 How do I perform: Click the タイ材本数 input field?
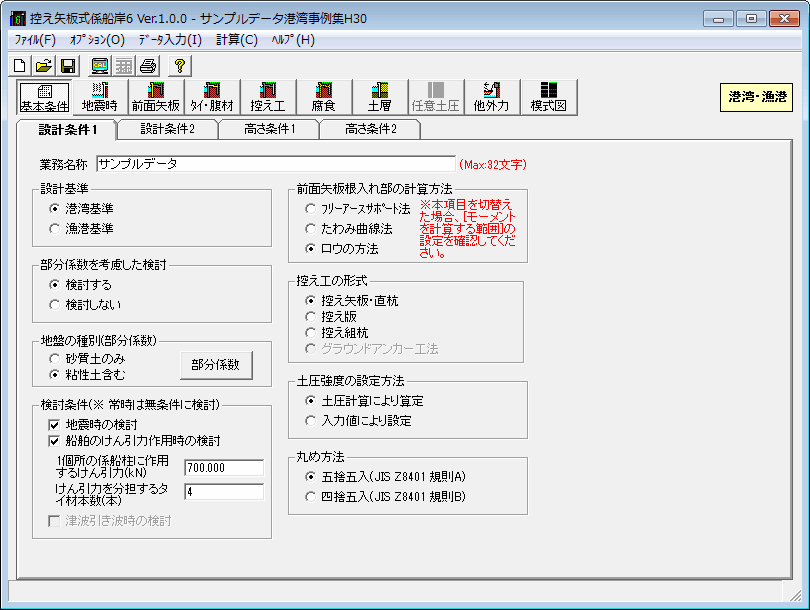coord(224,492)
